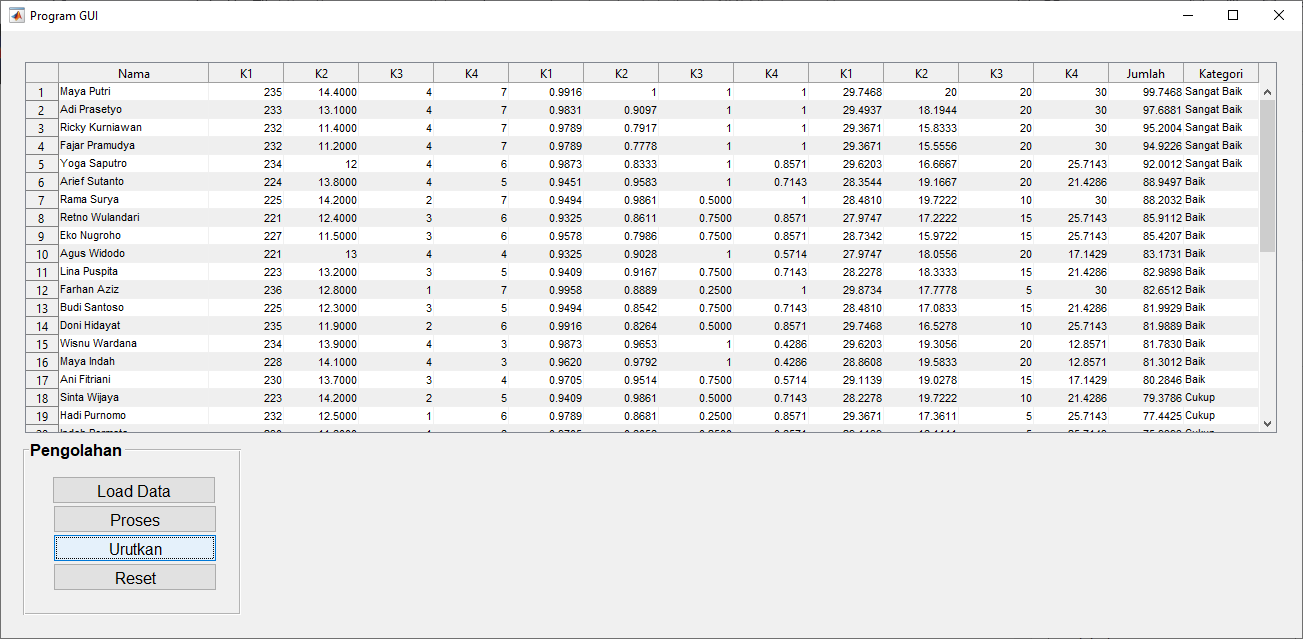
Task: Click the Reset button
Action: tap(134, 578)
